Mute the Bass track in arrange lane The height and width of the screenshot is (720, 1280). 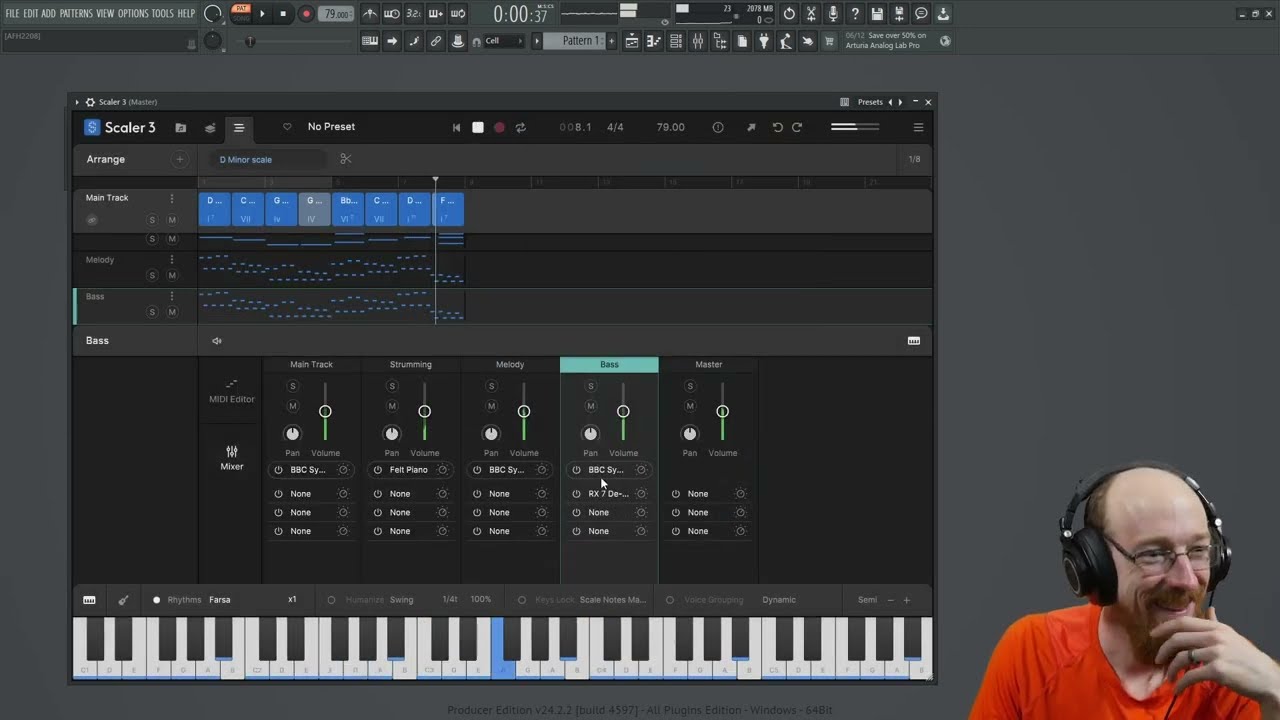172,312
